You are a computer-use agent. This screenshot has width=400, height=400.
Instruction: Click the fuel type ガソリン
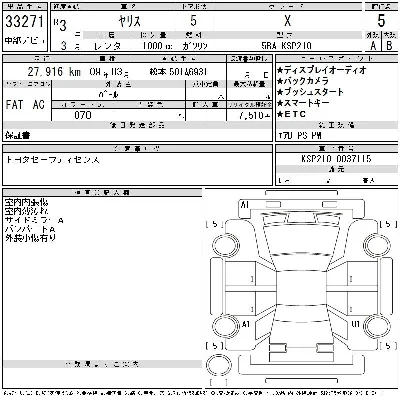click(x=195, y=46)
